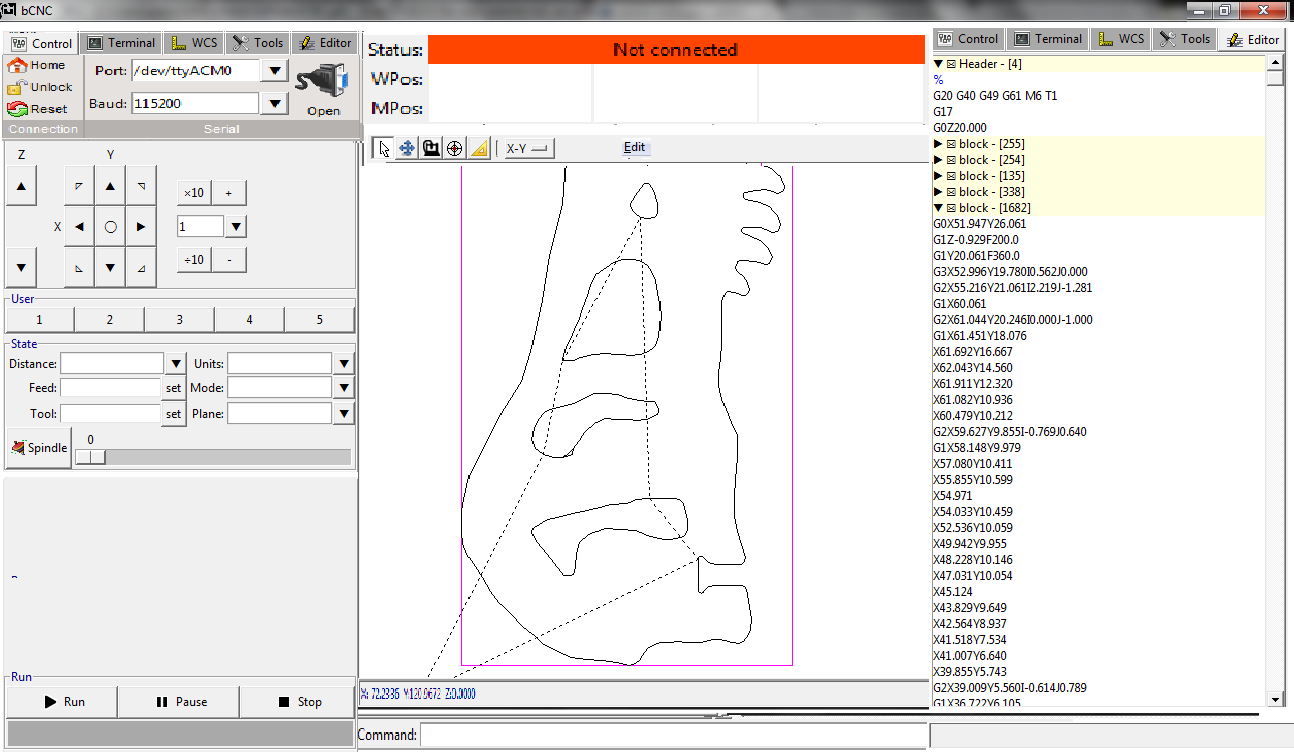Collapse the block - [1682] triangle
This screenshot has width=1294, height=752.
pyautogui.click(x=939, y=208)
